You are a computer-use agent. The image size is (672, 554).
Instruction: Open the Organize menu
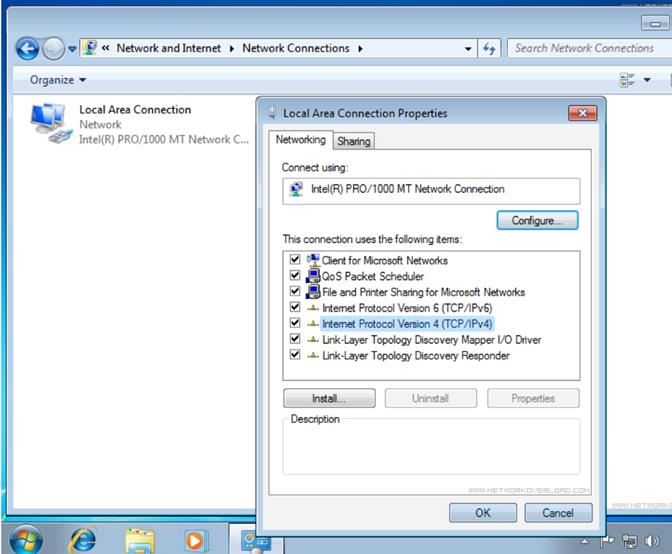click(58, 80)
